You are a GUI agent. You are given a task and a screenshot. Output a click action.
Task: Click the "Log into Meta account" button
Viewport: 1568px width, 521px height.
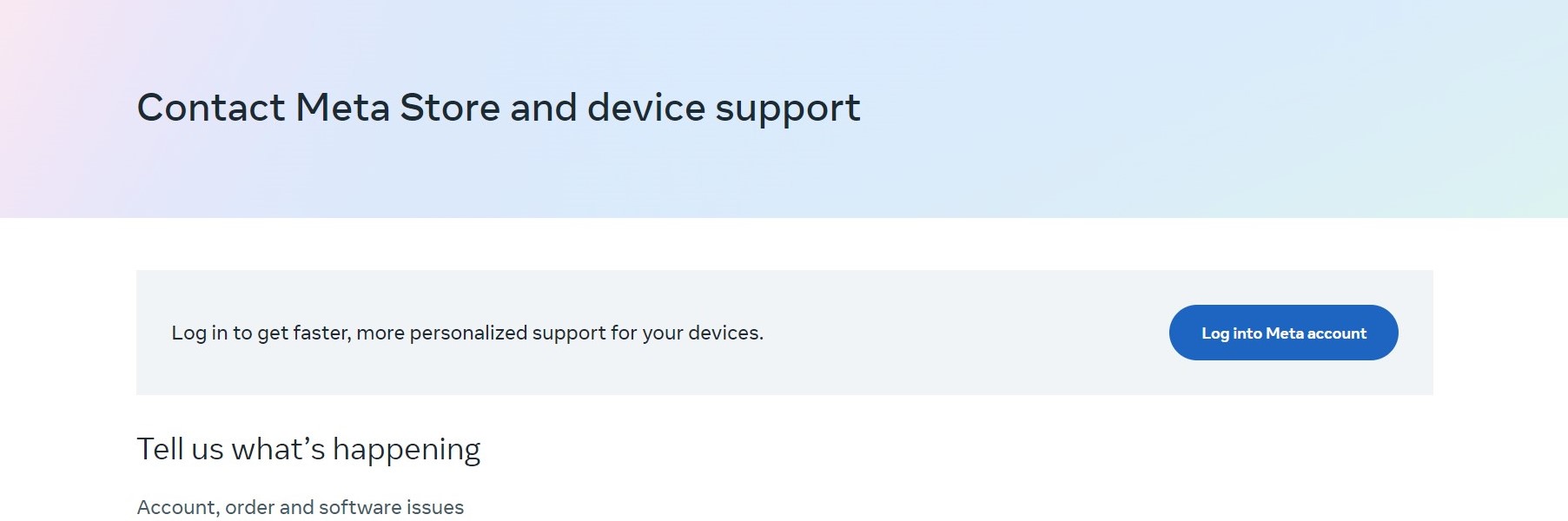(x=1283, y=333)
